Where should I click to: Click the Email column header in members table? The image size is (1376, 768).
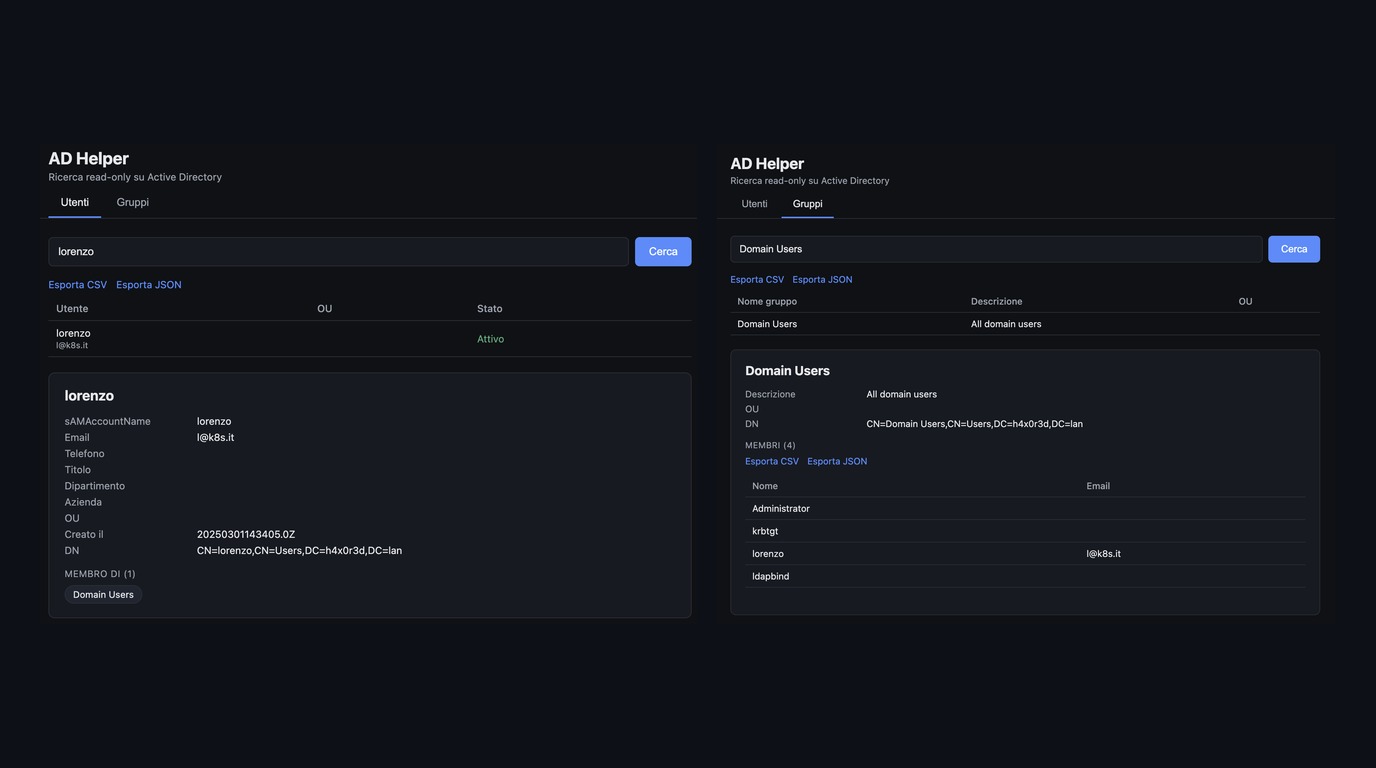[x=1098, y=487]
